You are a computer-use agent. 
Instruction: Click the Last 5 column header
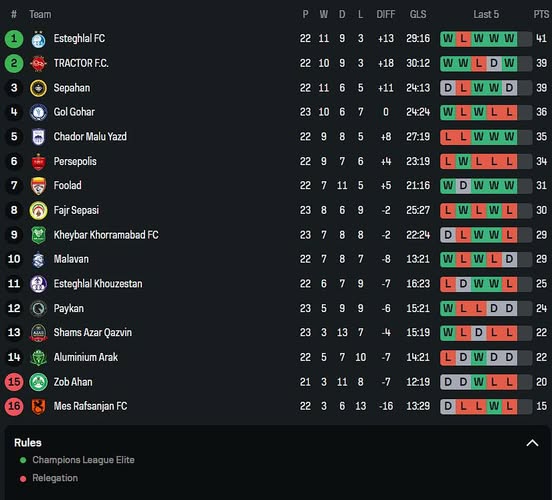486,14
